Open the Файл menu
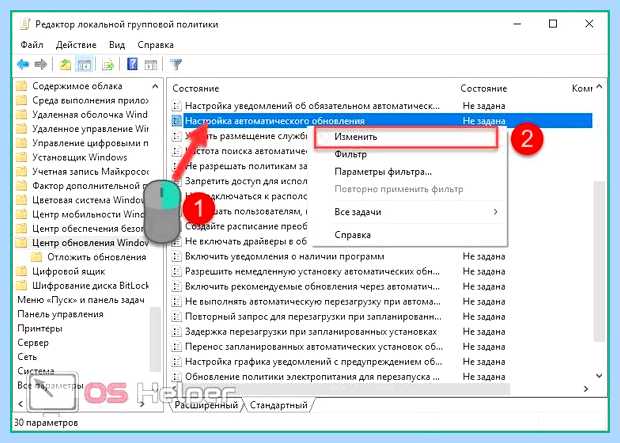Image resolution: width=620 pixels, height=443 pixels. click(x=32, y=45)
